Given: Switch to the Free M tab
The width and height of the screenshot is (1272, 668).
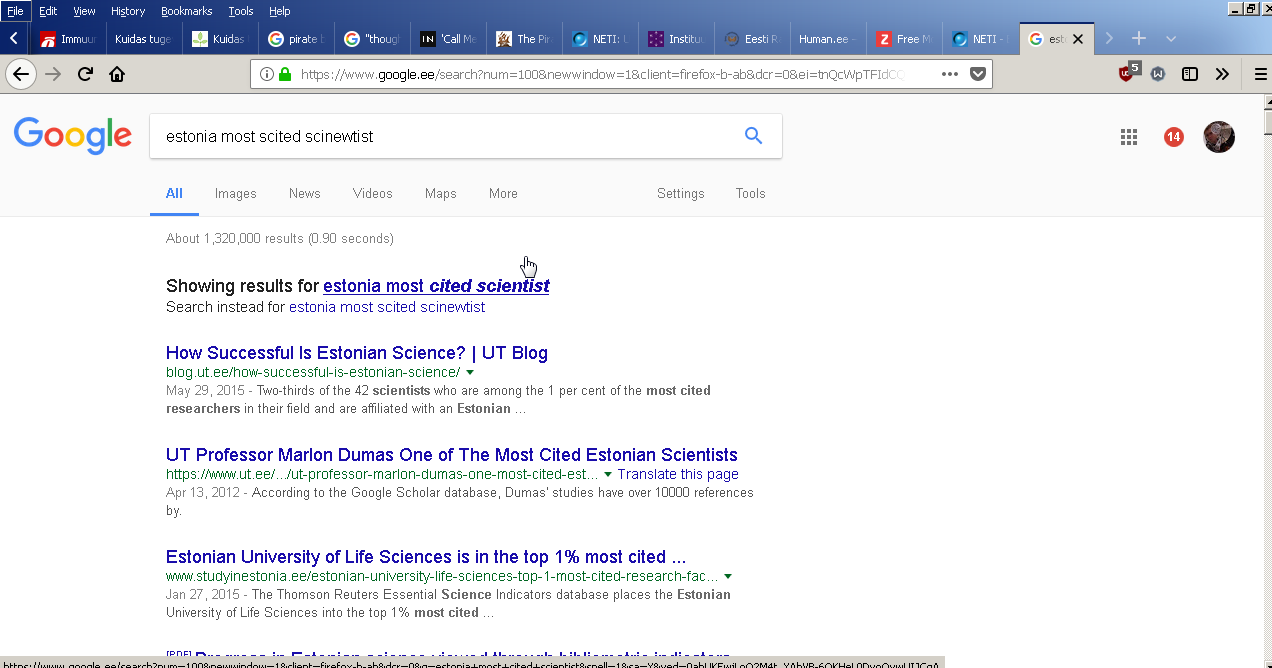Looking at the screenshot, I should point(904,39).
